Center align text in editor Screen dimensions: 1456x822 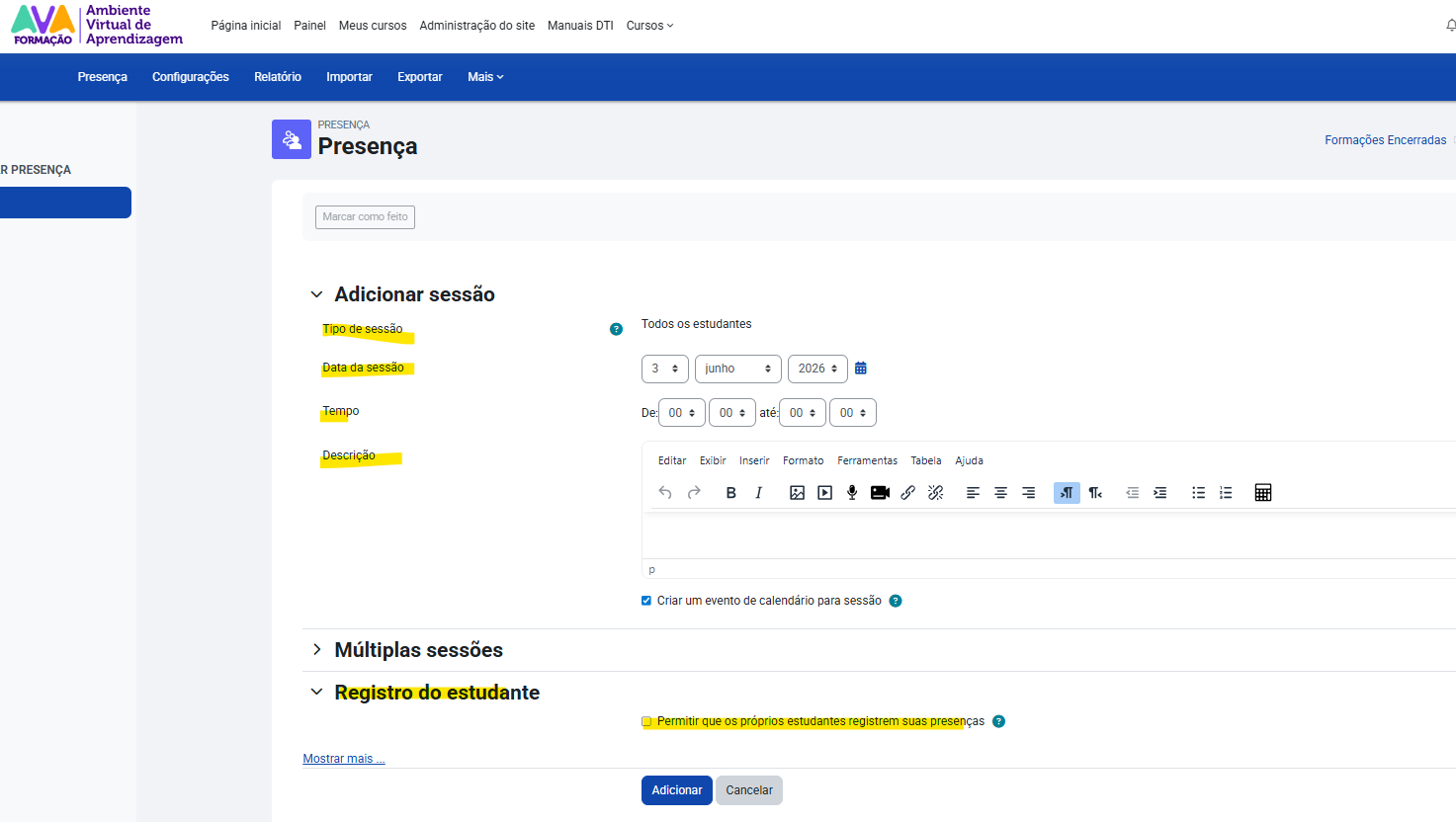click(1000, 492)
